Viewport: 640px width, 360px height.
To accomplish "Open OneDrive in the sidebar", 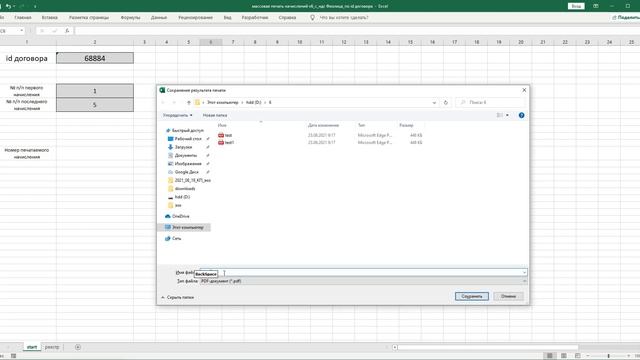I will (177, 216).
